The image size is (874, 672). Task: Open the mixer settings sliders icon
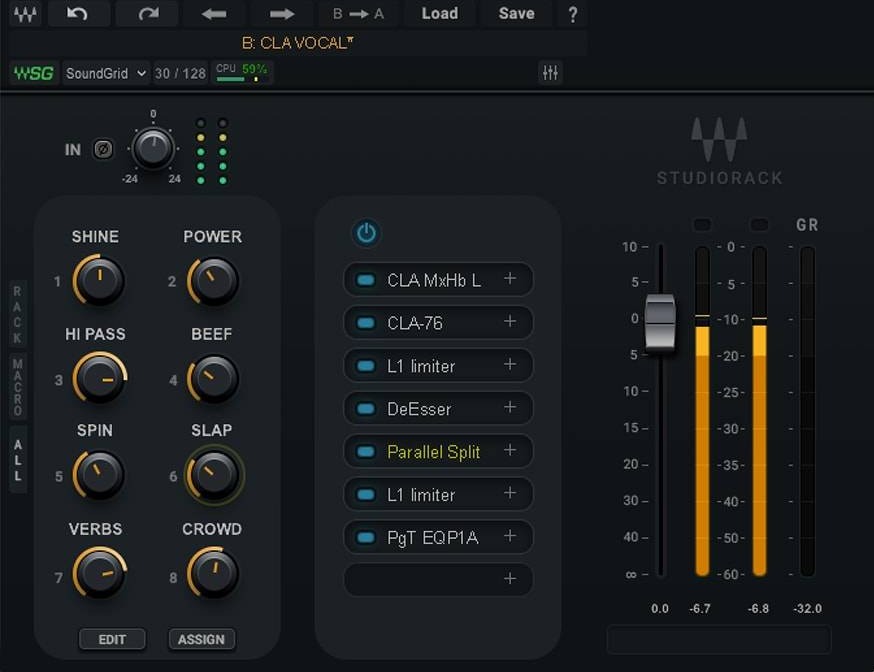coord(550,72)
